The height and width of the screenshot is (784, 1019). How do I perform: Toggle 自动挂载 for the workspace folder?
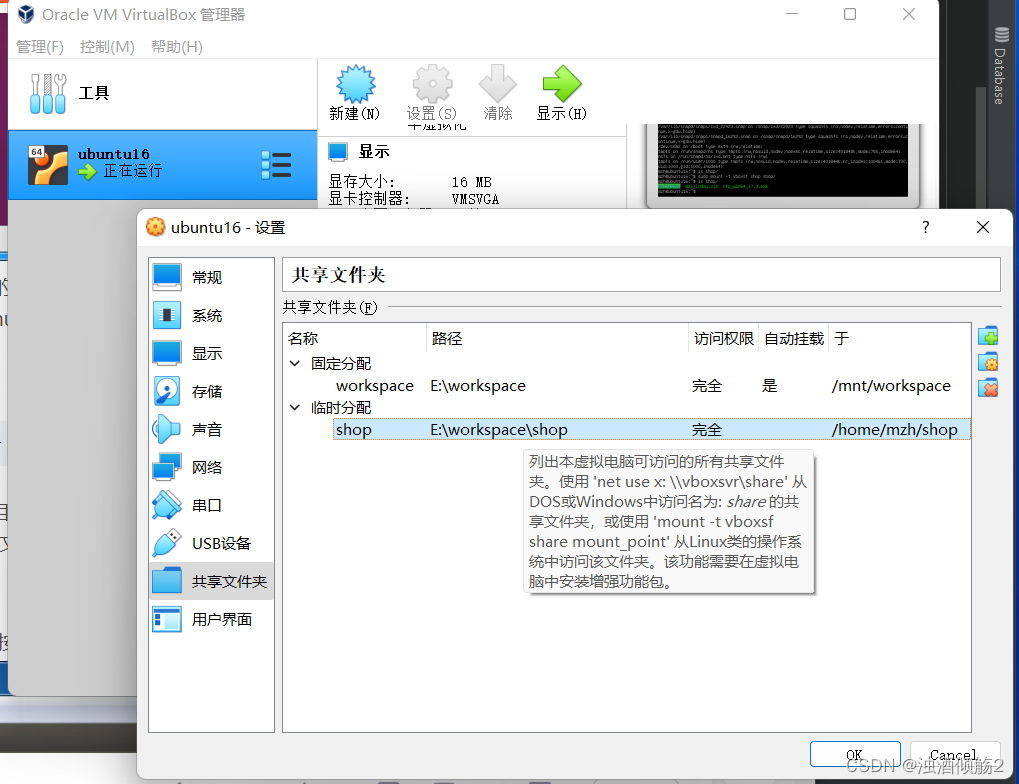coord(770,386)
